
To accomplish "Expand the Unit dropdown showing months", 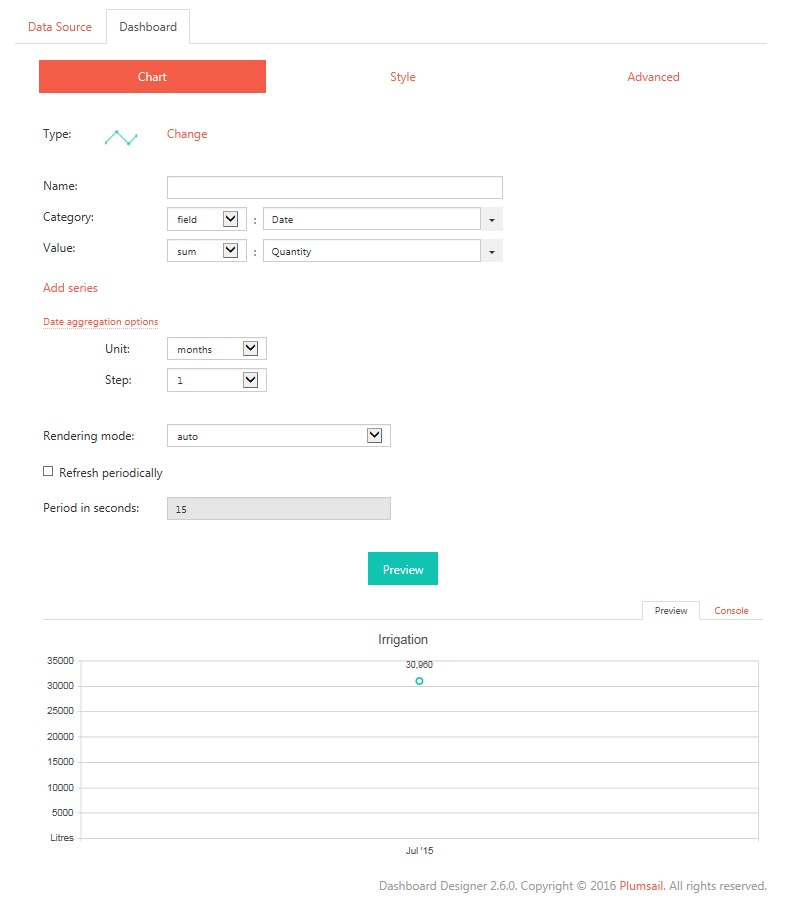I will pos(217,349).
